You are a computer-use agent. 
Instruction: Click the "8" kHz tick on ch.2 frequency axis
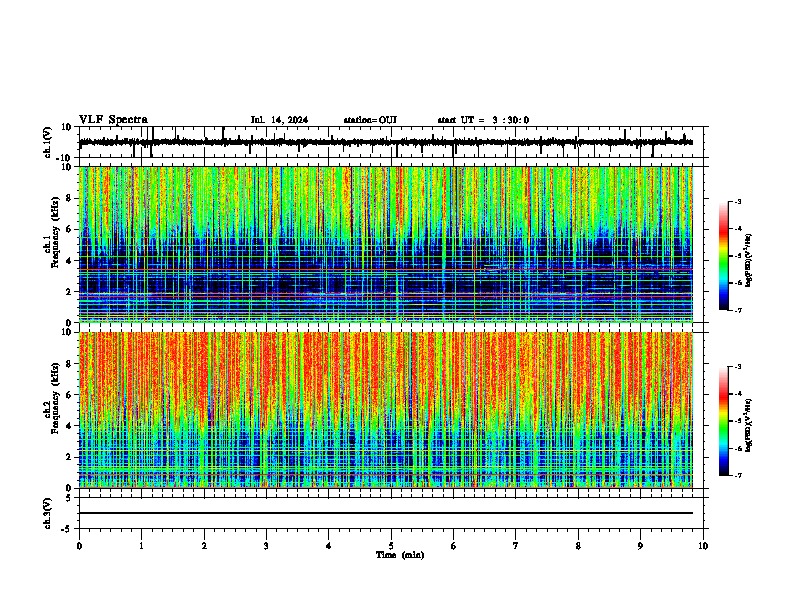coord(69,364)
